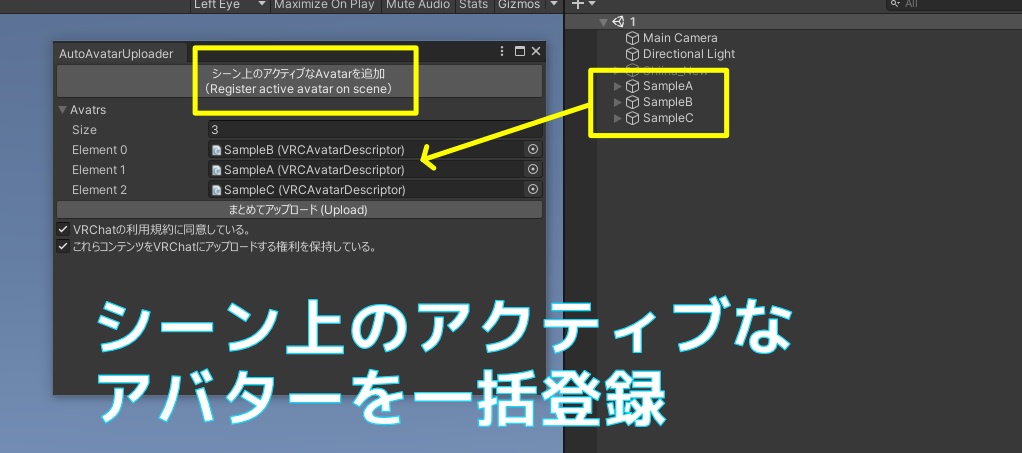The image size is (1022, 453).
Task: Toggle アップロードする権利を保持している checkbox
Action: pyautogui.click(x=63, y=246)
